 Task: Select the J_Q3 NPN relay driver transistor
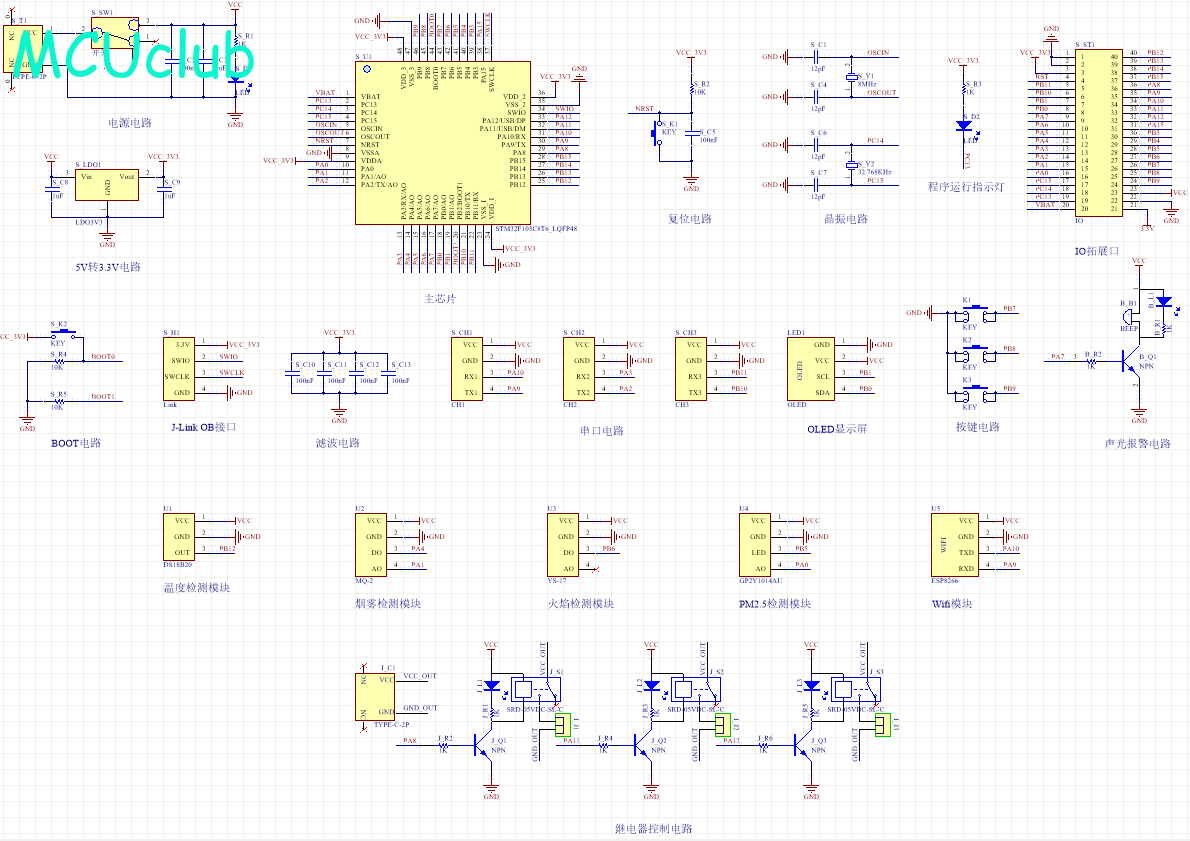tap(804, 745)
